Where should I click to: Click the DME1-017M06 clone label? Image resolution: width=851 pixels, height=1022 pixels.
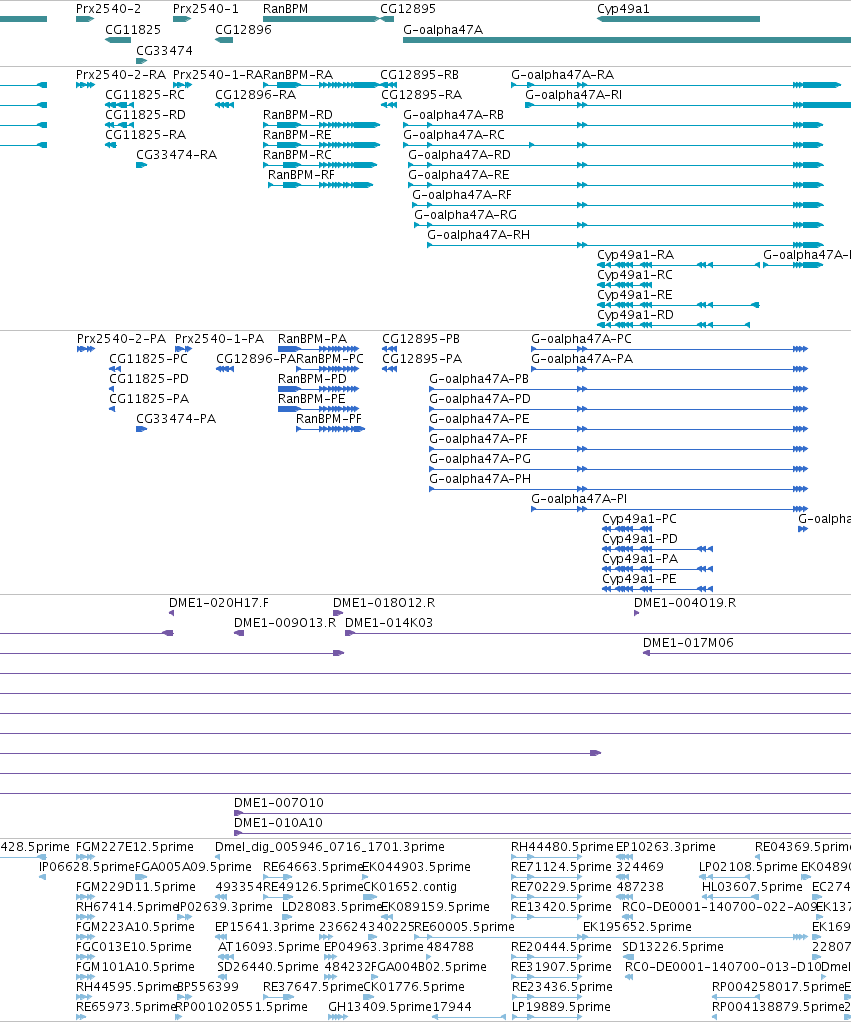(x=688, y=643)
